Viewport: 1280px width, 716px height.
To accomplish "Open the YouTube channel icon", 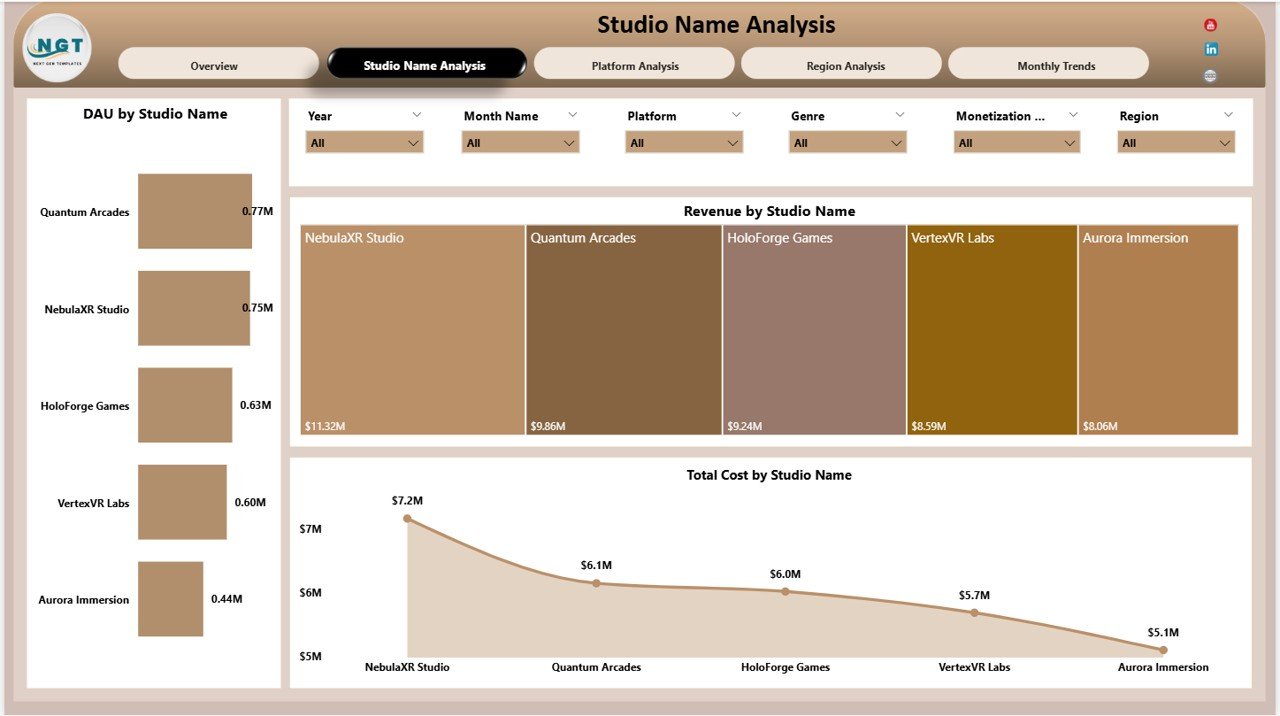I will point(1210,24).
